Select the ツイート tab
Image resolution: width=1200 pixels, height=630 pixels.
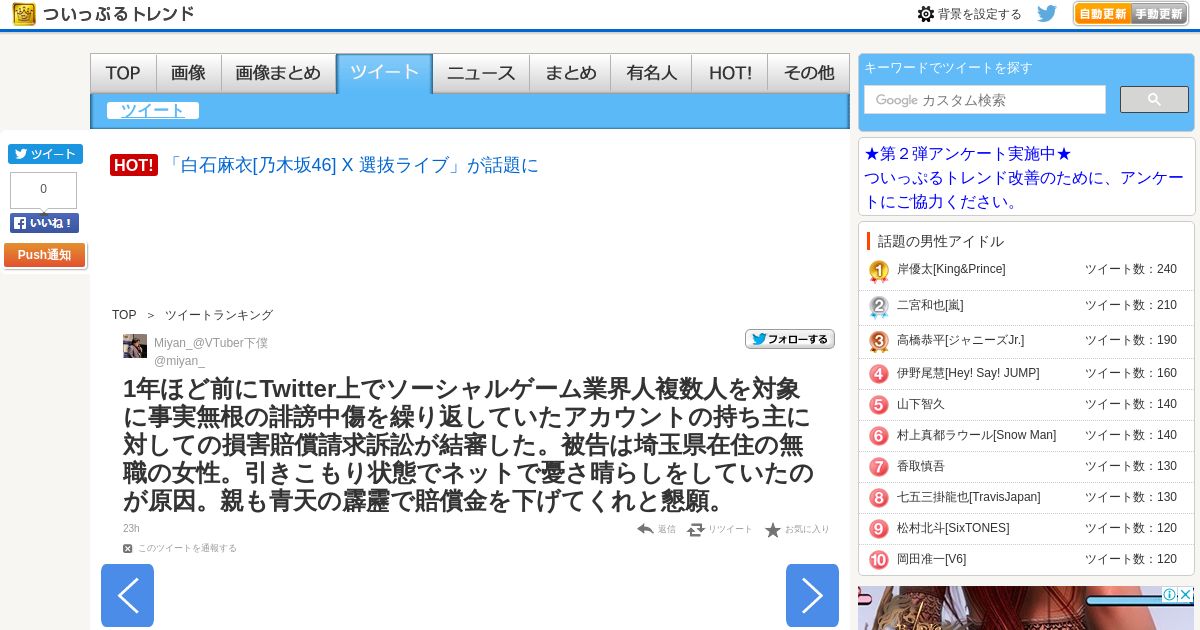pyautogui.click(x=384, y=73)
